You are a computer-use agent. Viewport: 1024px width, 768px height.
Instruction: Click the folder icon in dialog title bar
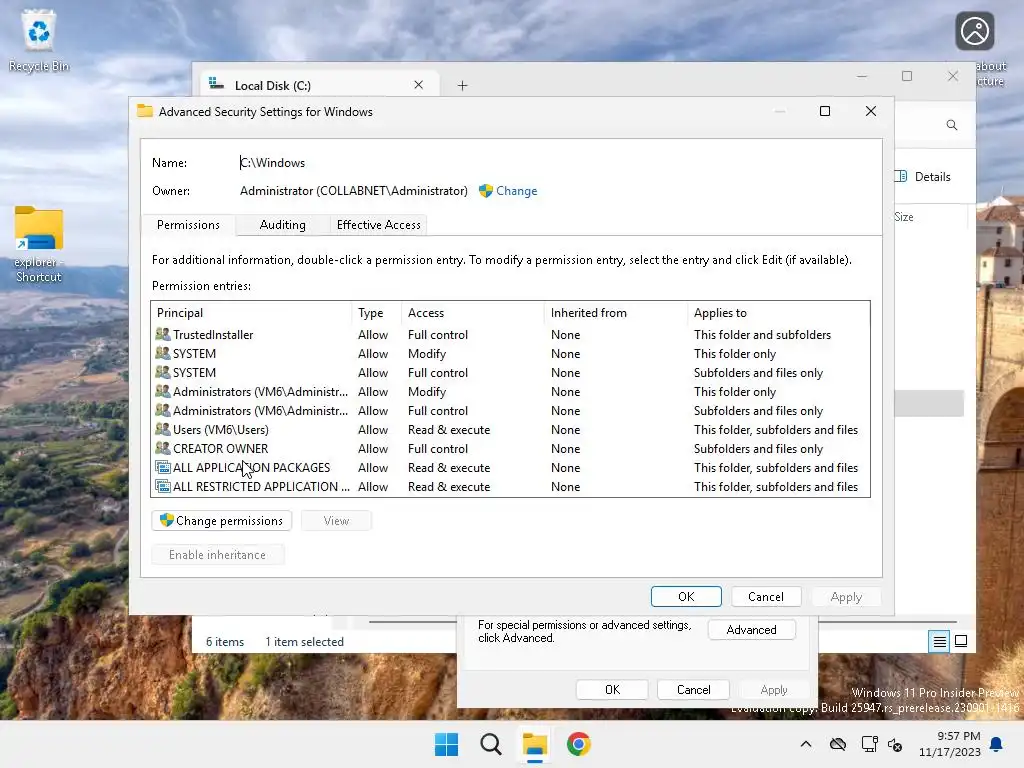click(x=145, y=111)
